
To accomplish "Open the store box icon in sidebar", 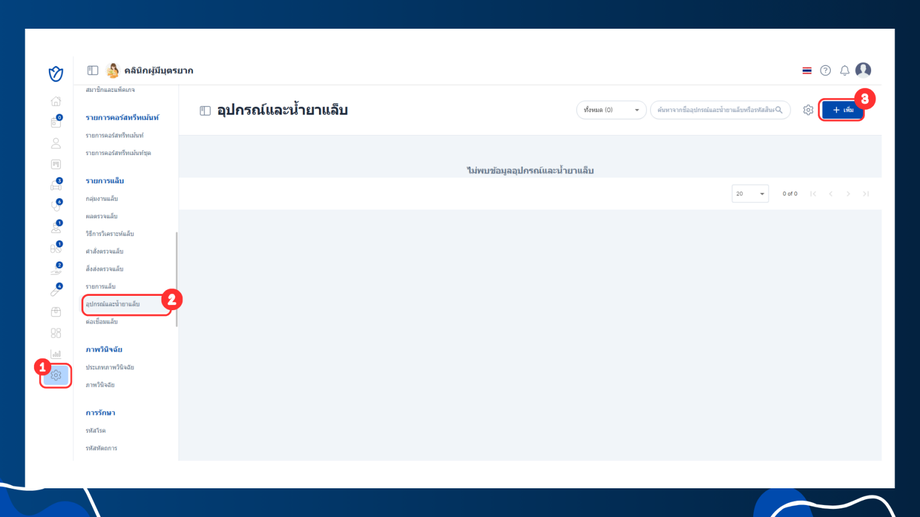I will pyautogui.click(x=56, y=312).
